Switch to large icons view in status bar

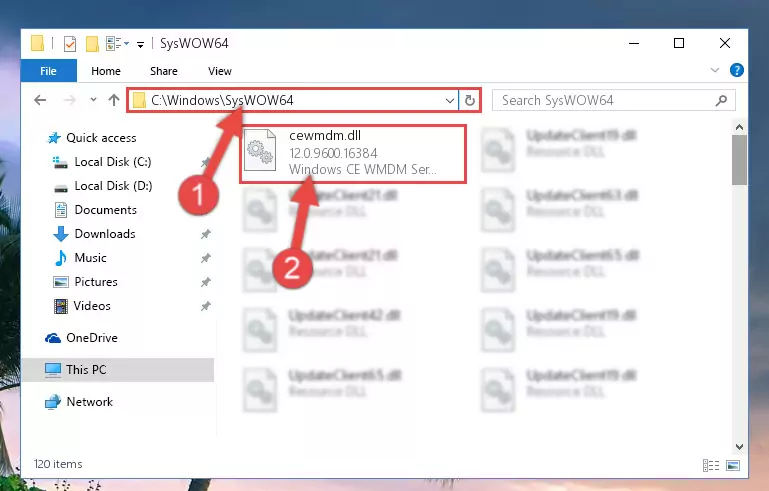tap(733, 465)
